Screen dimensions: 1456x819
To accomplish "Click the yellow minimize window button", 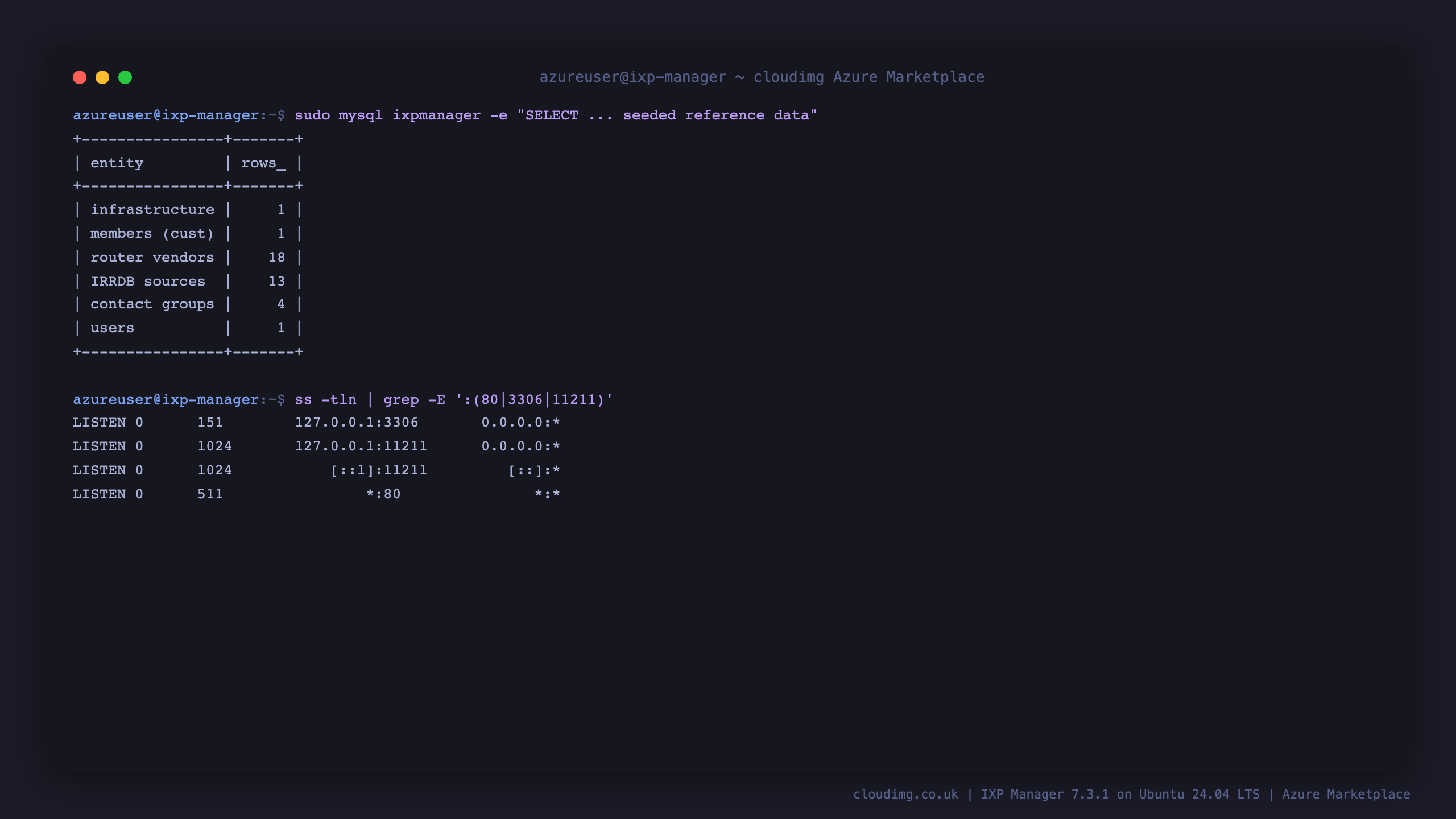I will coord(102,77).
